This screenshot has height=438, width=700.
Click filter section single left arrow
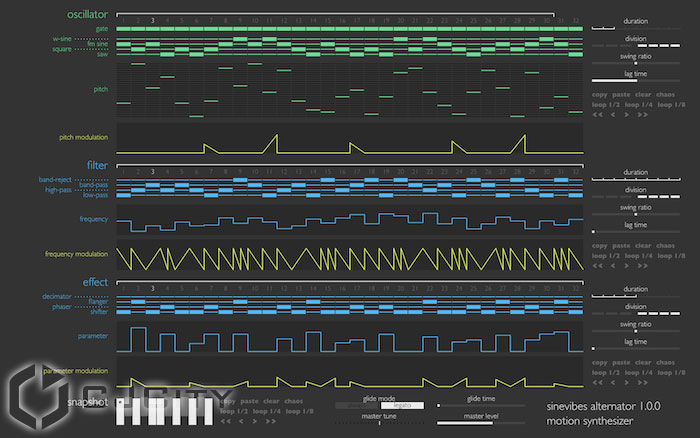click(x=613, y=266)
